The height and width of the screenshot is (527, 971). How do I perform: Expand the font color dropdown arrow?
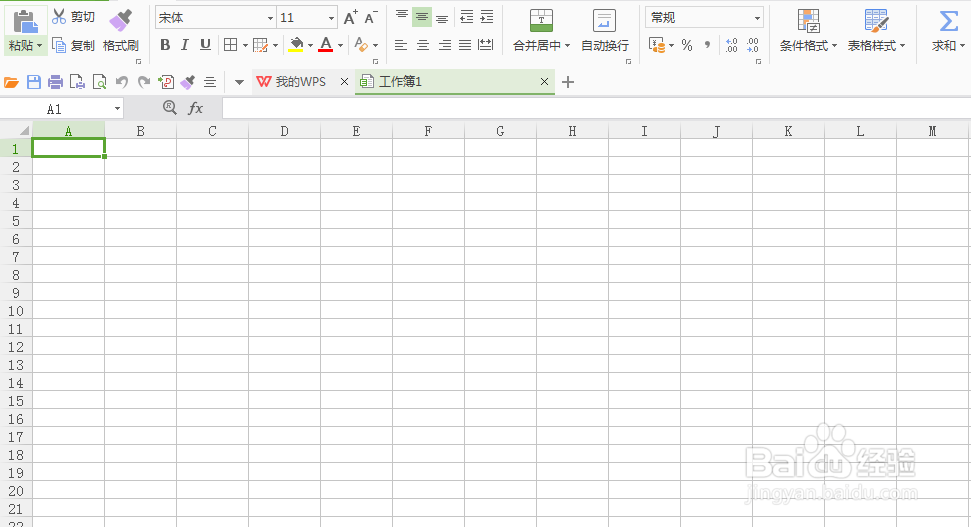tap(340, 45)
